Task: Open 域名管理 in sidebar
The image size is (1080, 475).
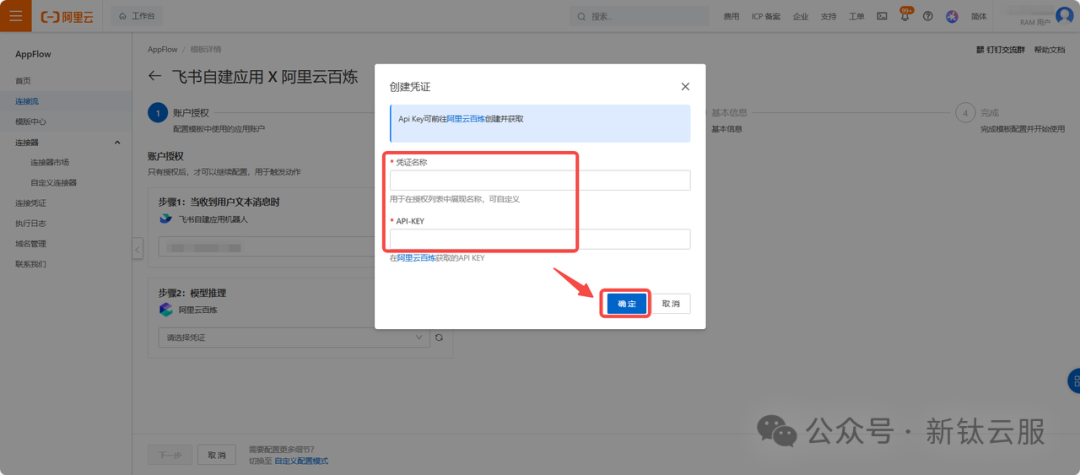Action: (31, 244)
